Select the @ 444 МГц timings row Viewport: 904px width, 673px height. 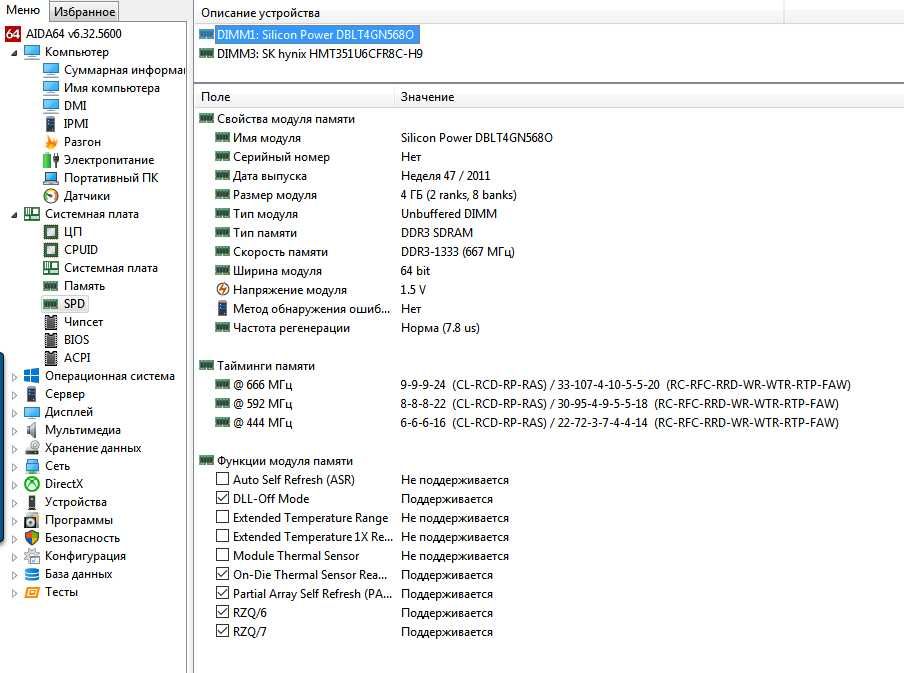(526, 423)
